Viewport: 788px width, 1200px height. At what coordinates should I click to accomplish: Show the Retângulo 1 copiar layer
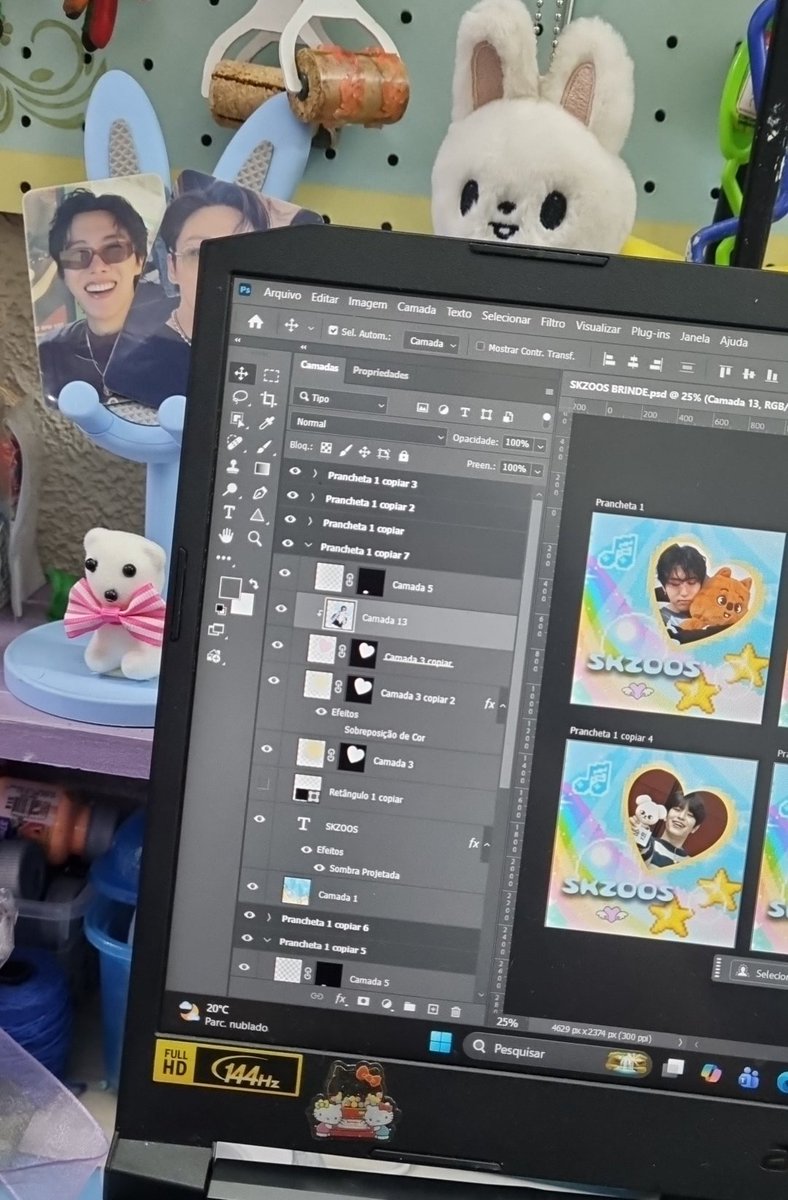[265, 783]
